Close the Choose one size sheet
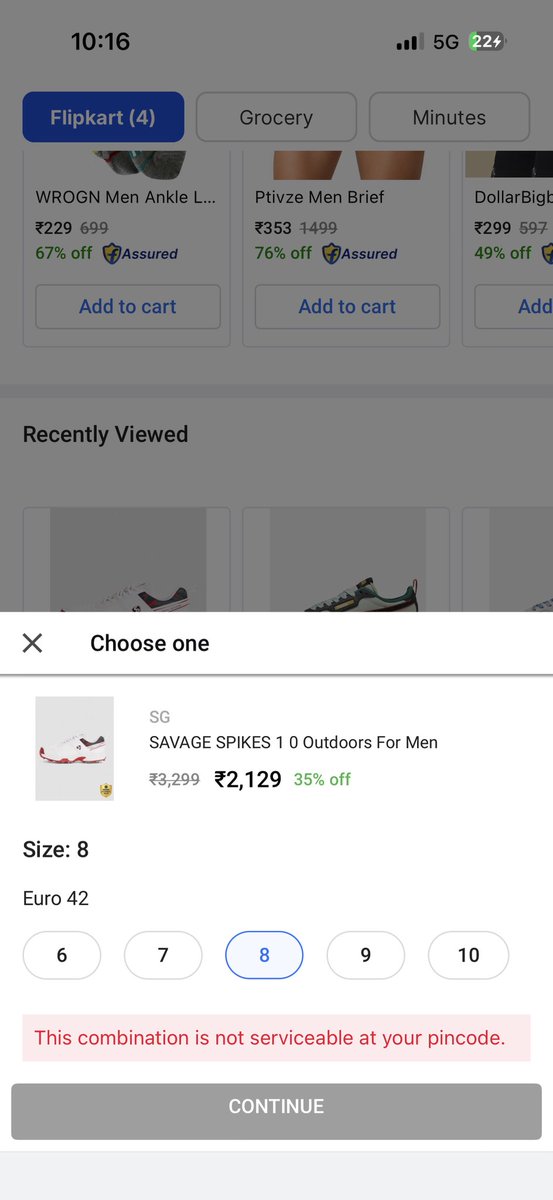This screenshot has width=553, height=1200. (32, 643)
